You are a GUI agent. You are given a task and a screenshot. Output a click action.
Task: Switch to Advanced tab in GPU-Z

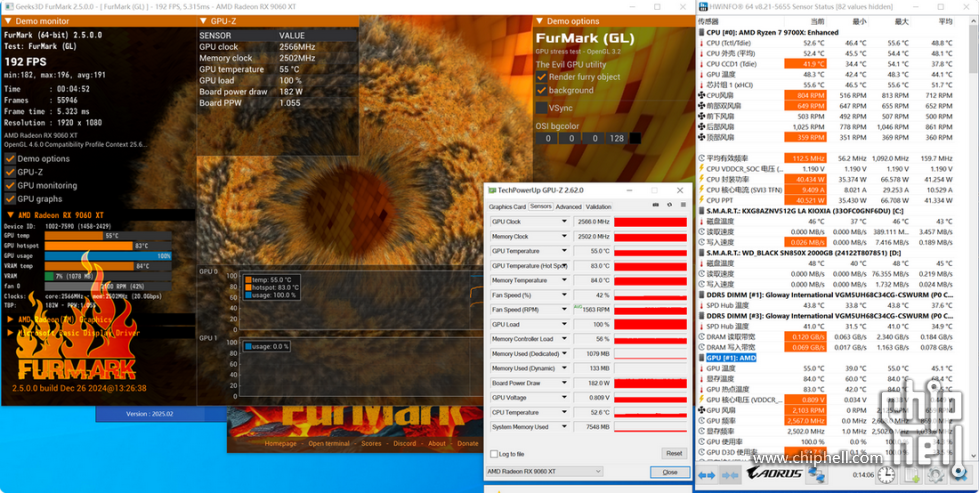[568, 207]
